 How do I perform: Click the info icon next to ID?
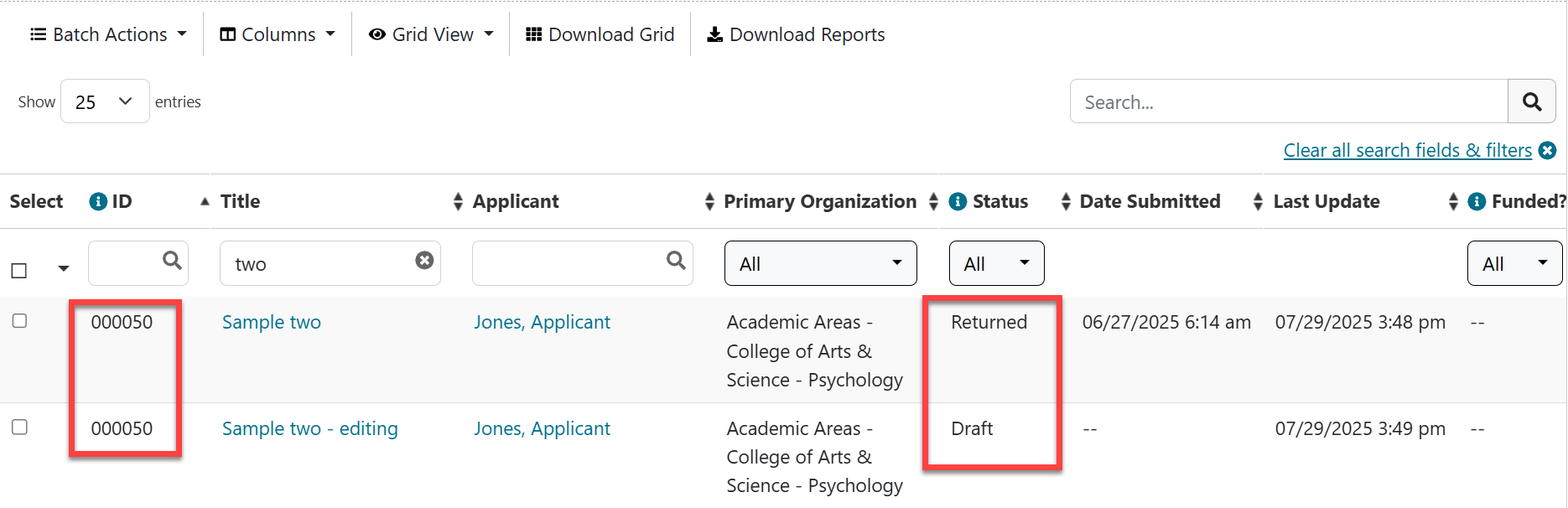point(98,201)
